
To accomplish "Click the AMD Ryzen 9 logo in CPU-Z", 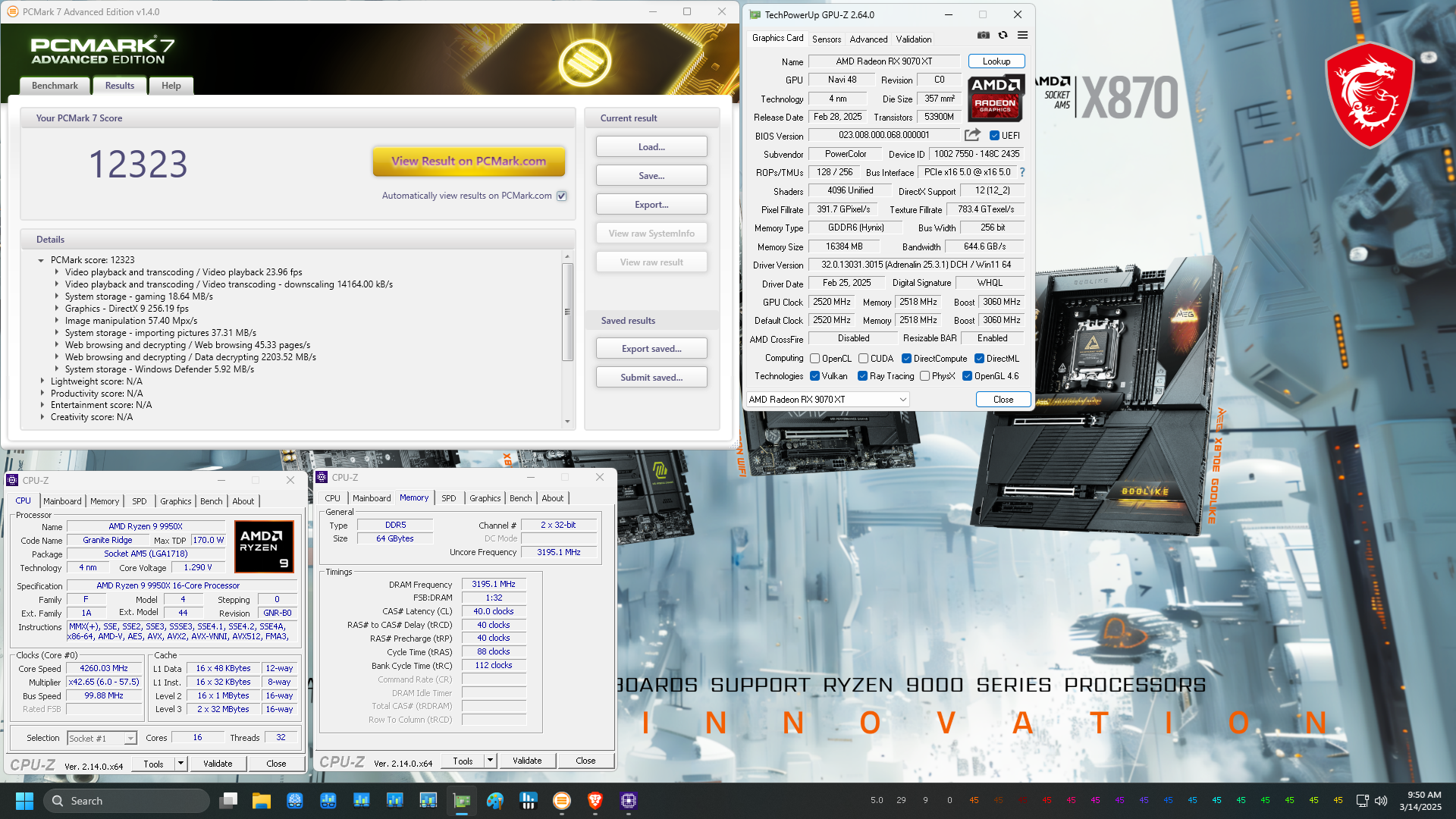I will pyautogui.click(x=264, y=546).
